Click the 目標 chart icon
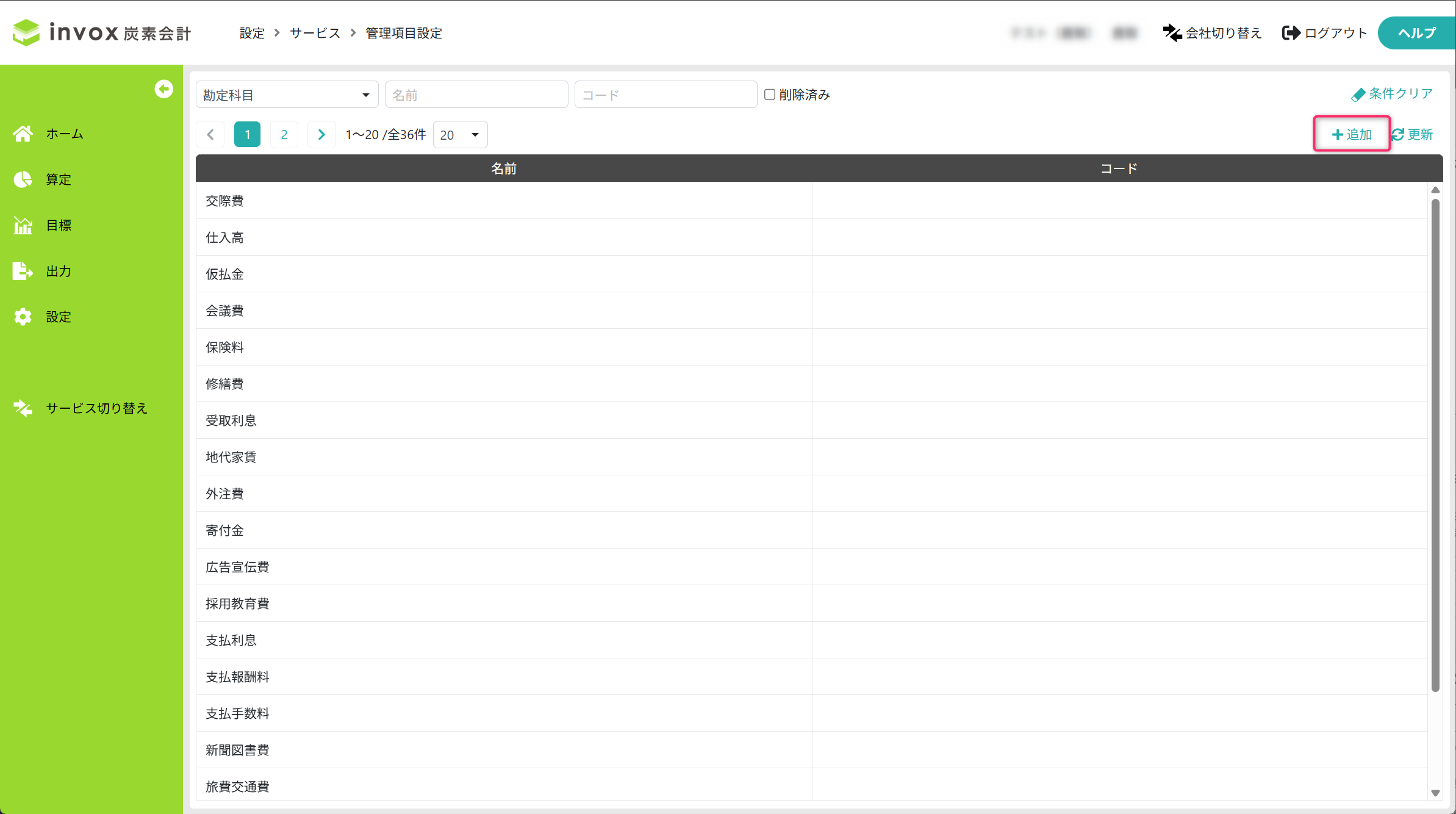This screenshot has width=1456, height=814. point(23,225)
